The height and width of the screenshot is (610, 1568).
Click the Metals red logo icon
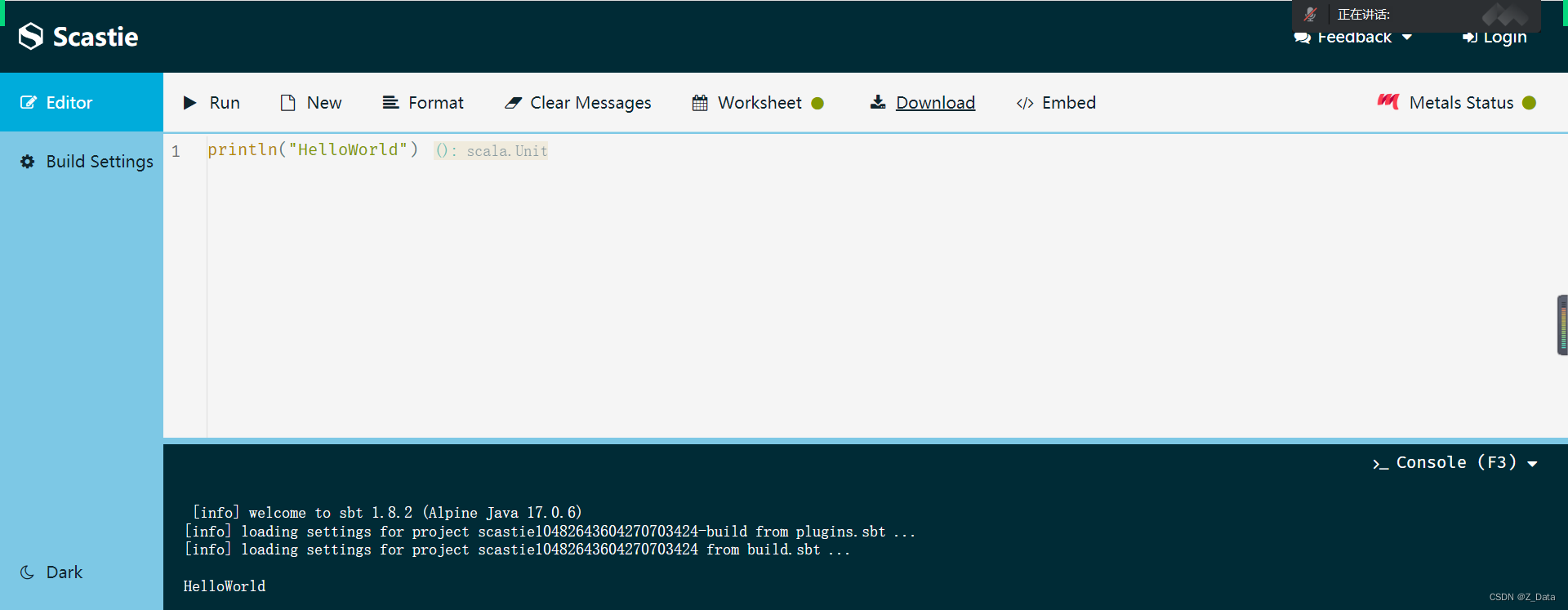click(1388, 101)
